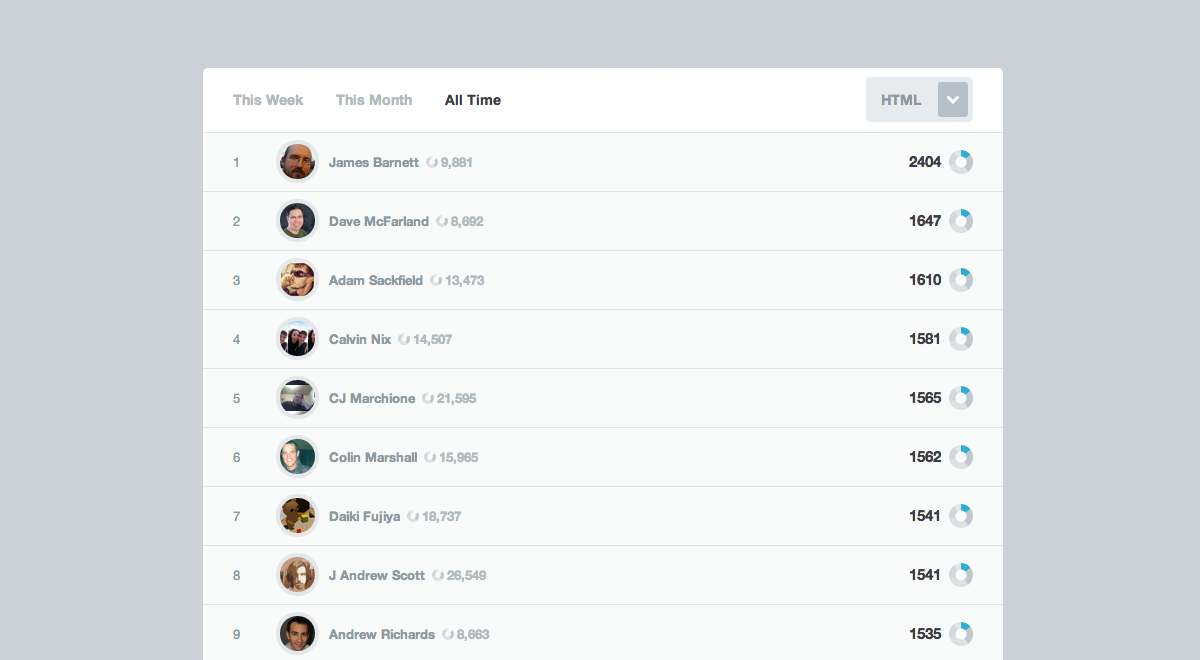Click the donut chart icon beside 1565
The height and width of the screenshot is (660, 1200).
coord(961,398)
